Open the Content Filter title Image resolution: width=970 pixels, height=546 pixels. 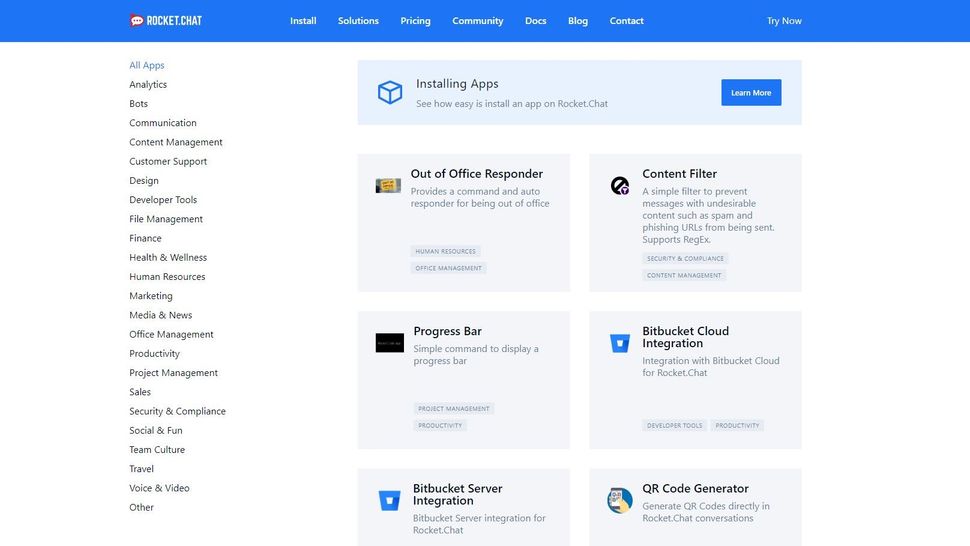(x=679, y=173)
